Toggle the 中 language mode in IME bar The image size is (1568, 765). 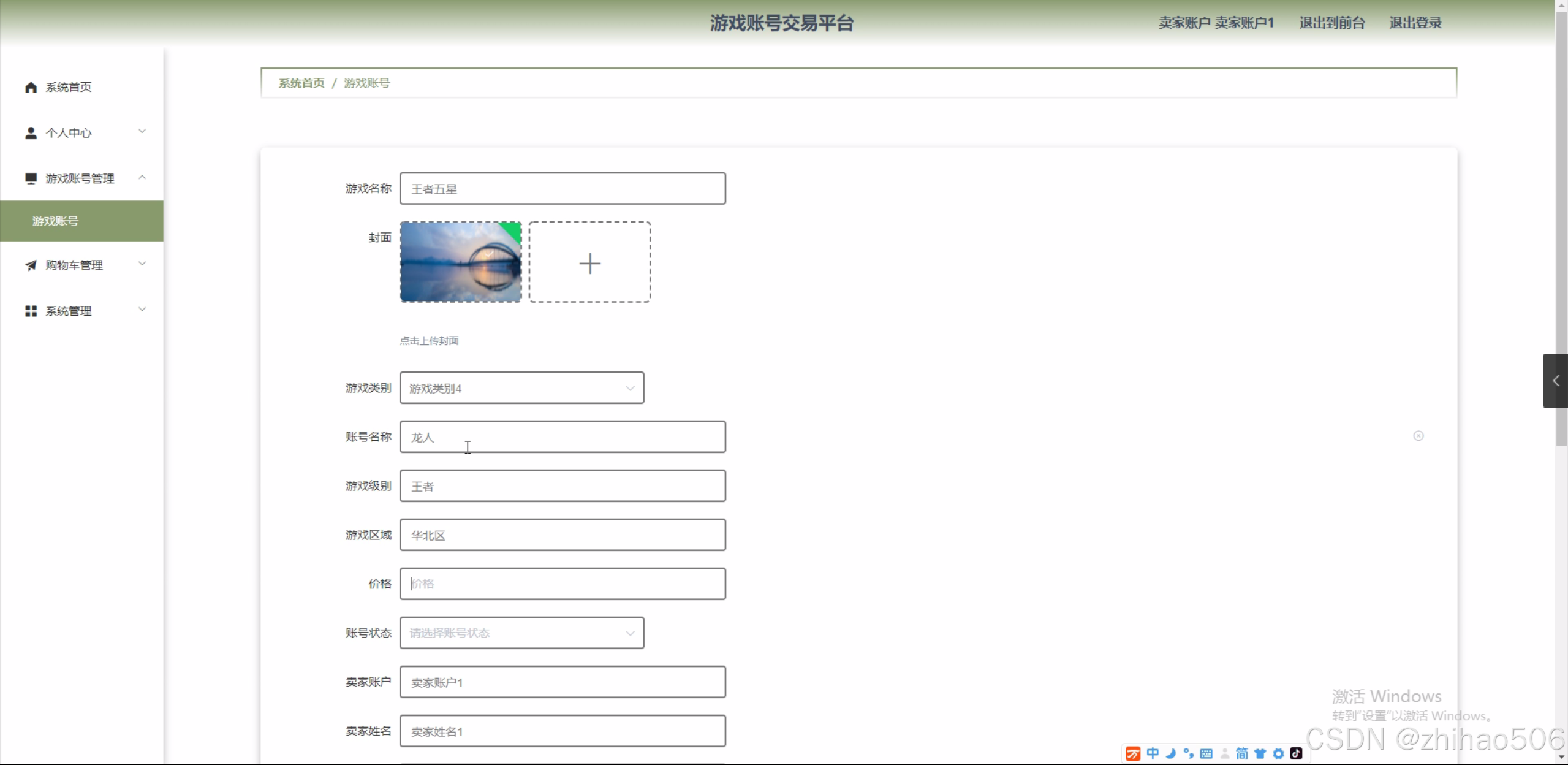tap(1153, 753)
